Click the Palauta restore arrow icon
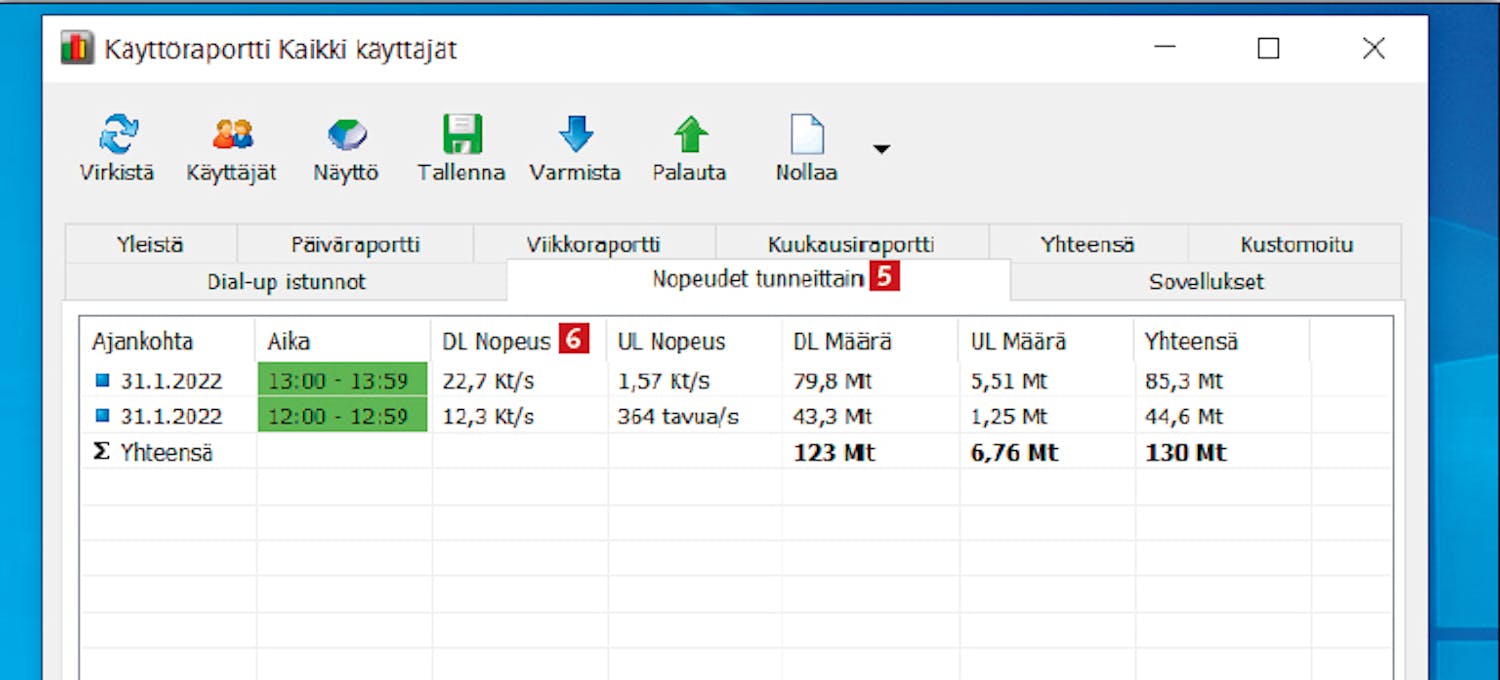Image resolution: width=1500 pixels, height=680 pixels. pos(689,135)
